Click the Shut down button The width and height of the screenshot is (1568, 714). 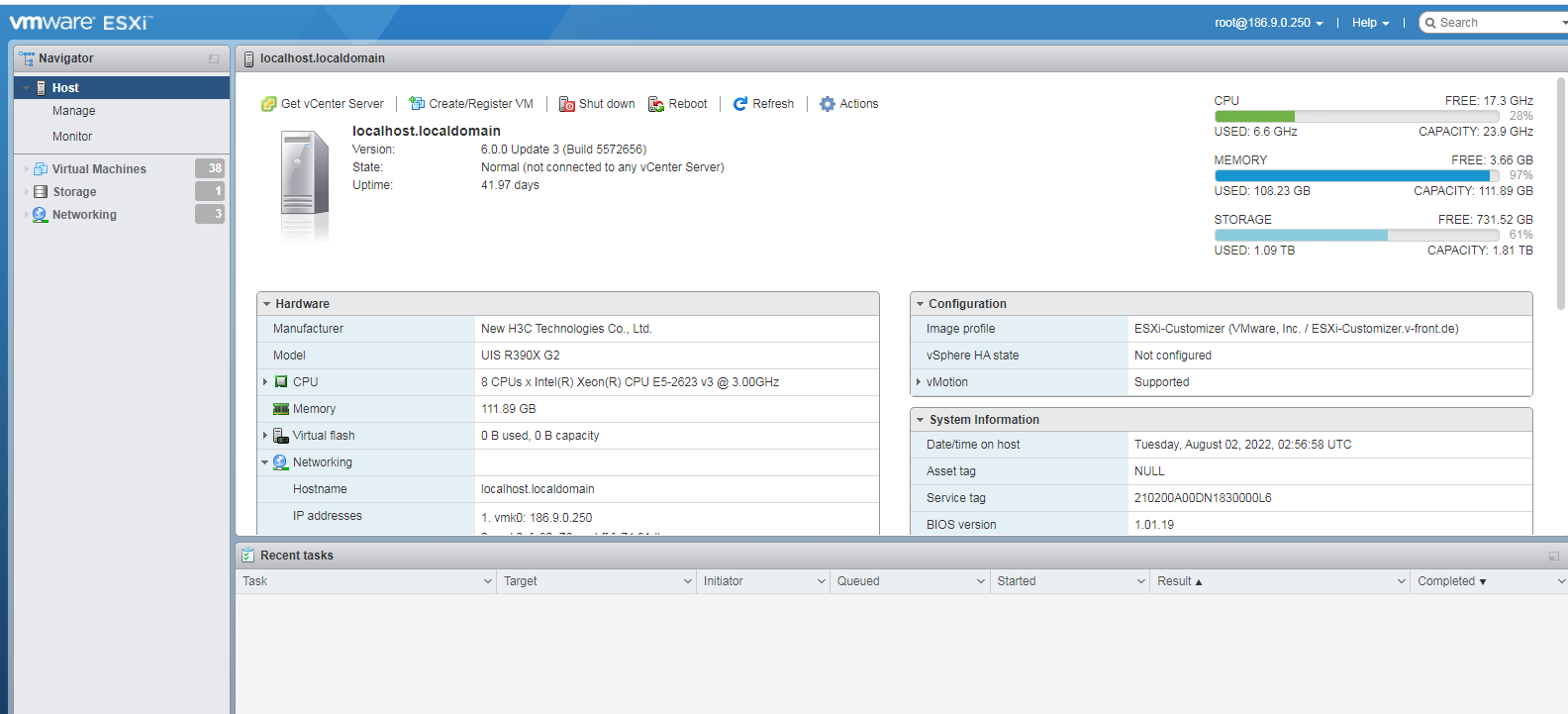point(597,104)
